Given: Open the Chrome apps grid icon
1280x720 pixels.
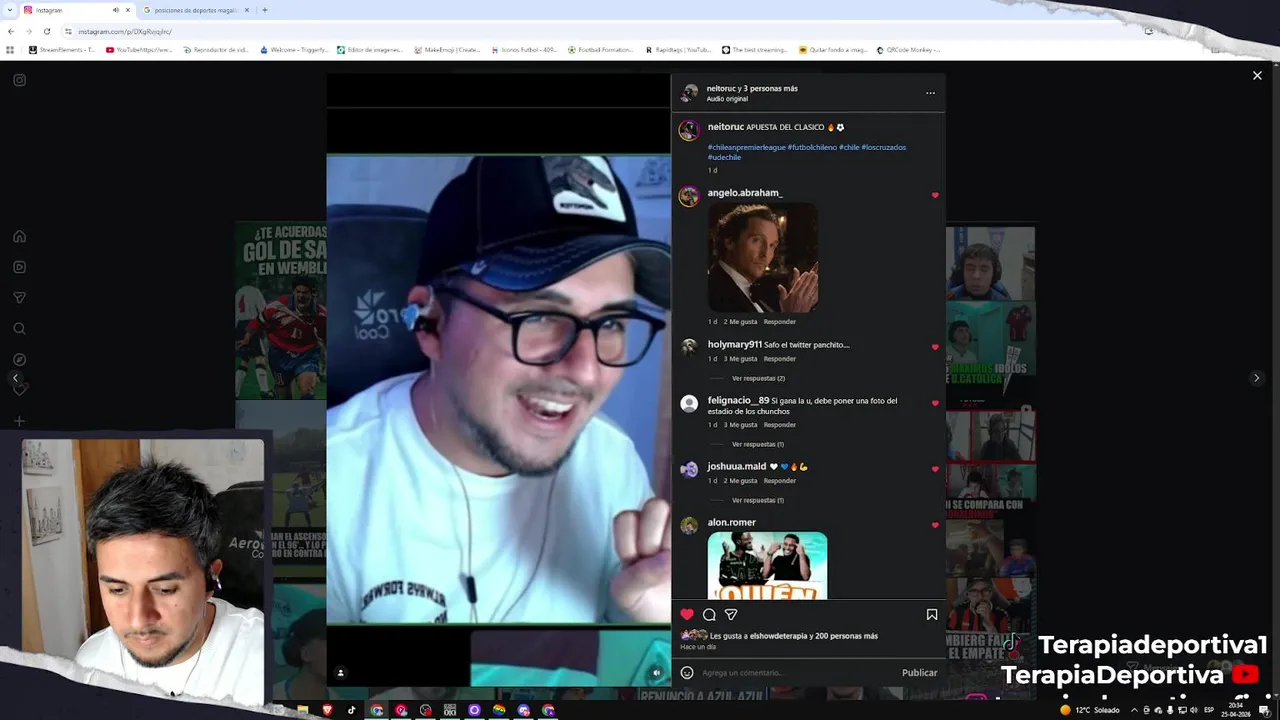Looking at the screenshot, I should click(x=10, y=49).
